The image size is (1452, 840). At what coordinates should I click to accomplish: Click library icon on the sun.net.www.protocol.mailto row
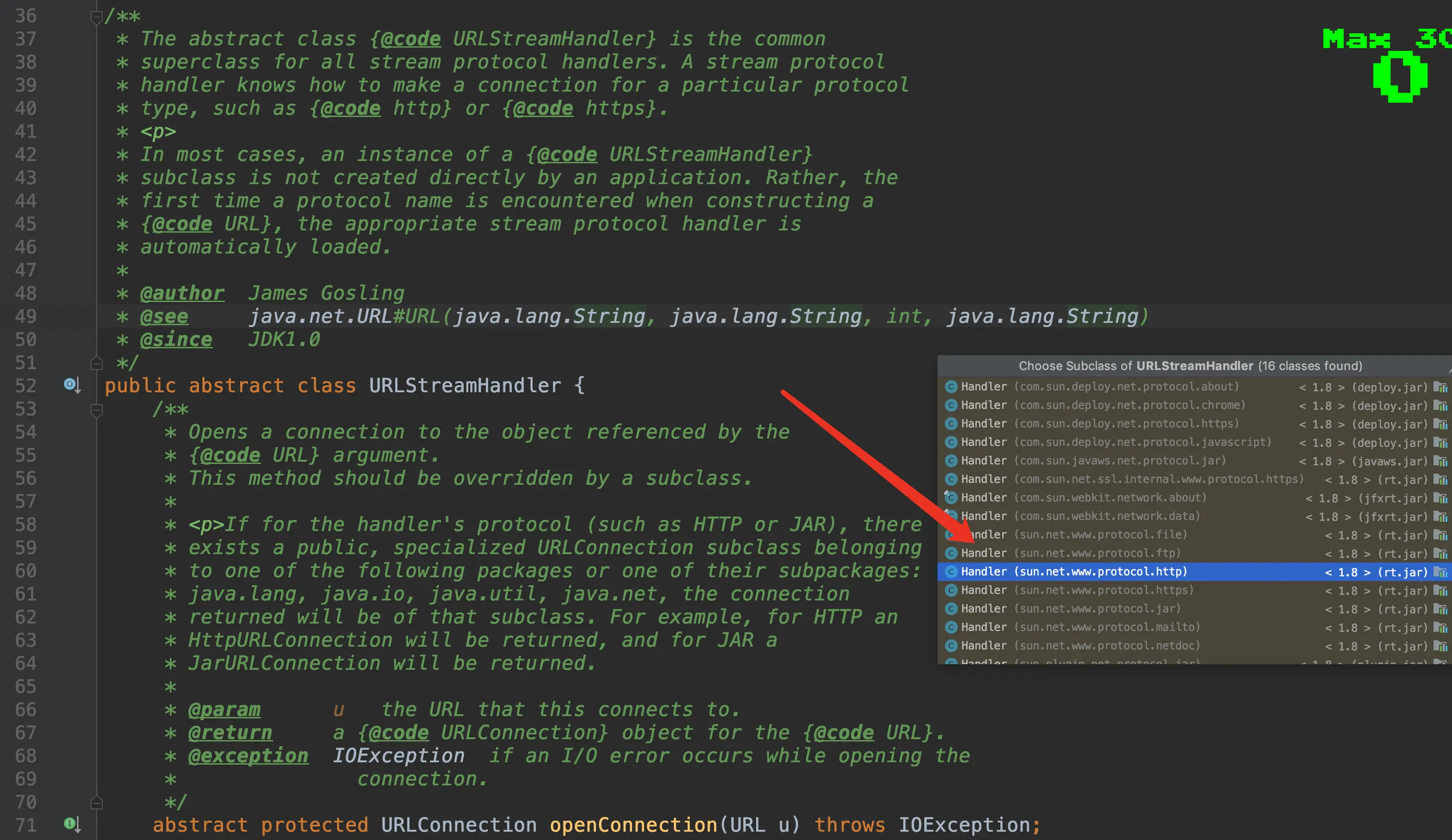(1440, 627)
